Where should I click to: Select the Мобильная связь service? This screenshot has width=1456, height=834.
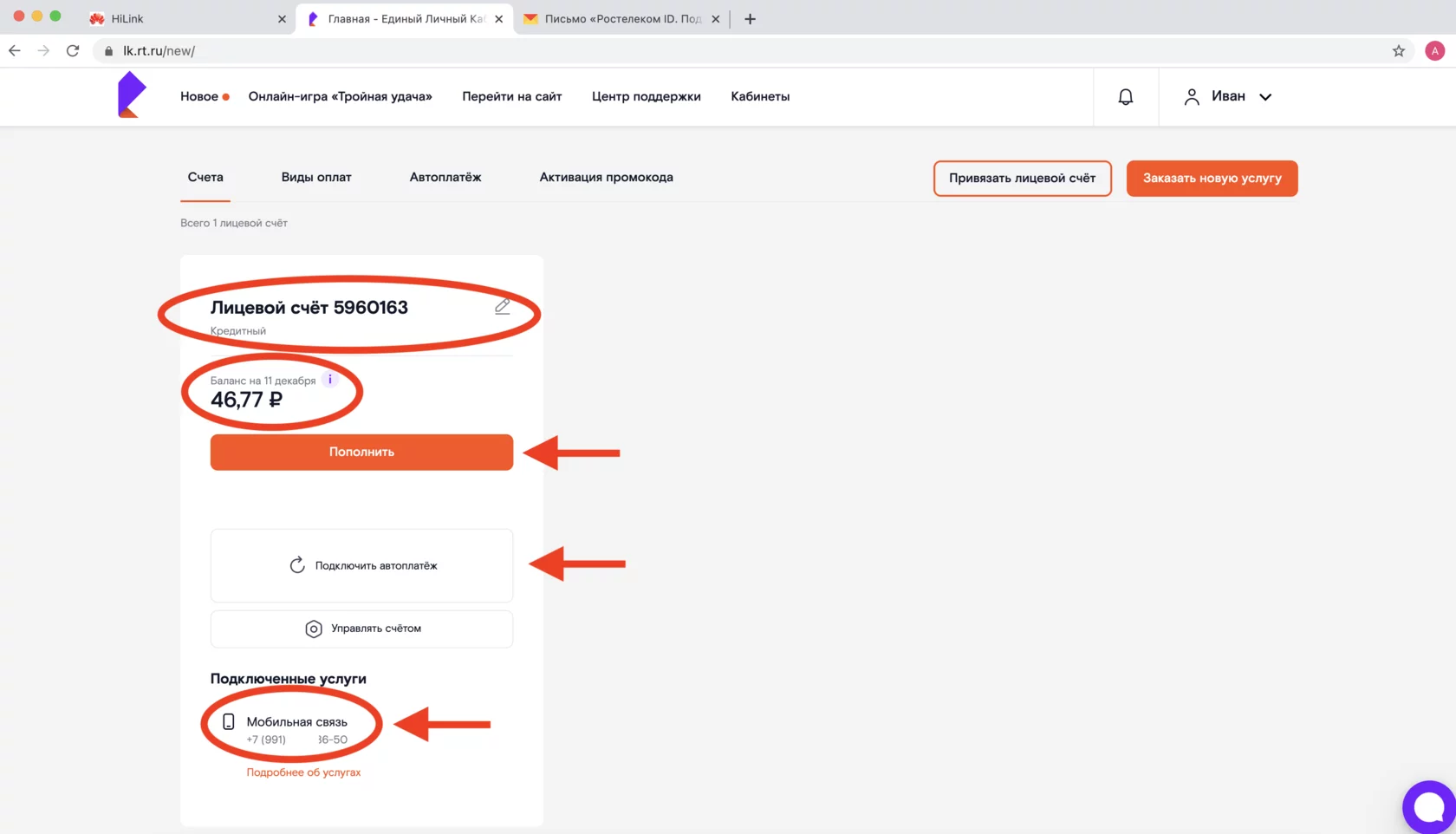pos(296,721)
